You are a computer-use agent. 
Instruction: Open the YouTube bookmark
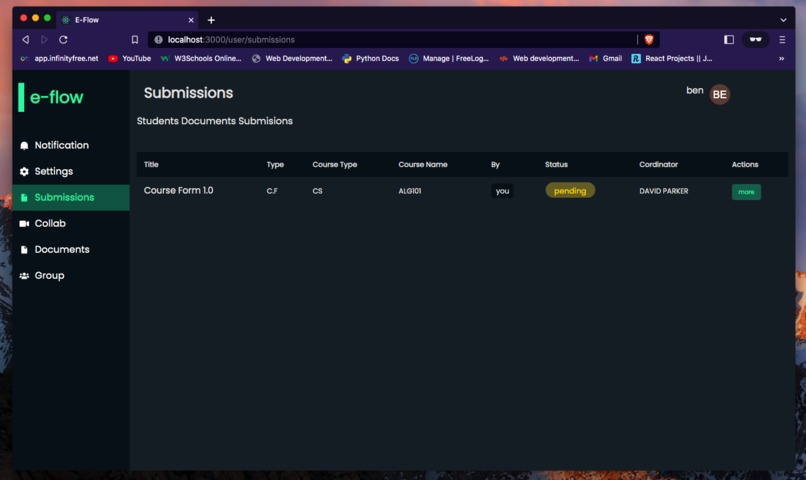click(x=130, y=59)
